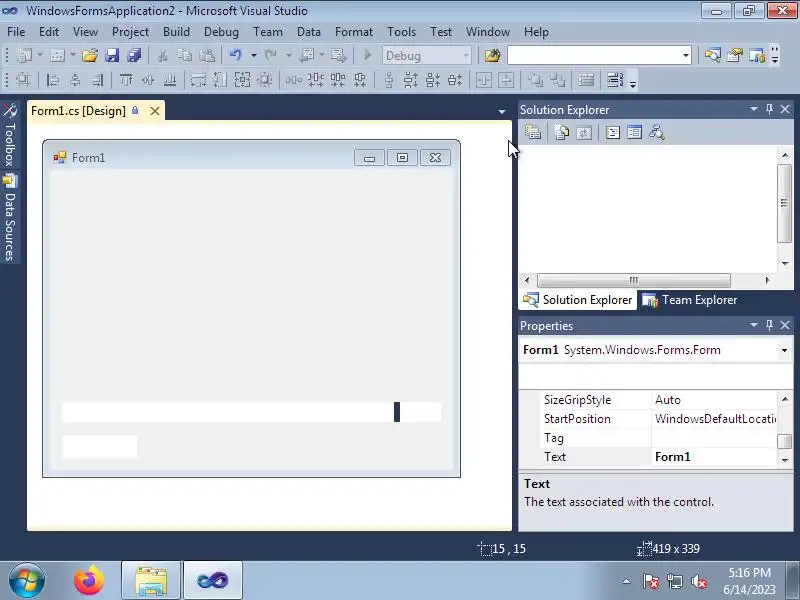
Task: Expand the Undo history dropdown arrow
Action: pos(254,55)
